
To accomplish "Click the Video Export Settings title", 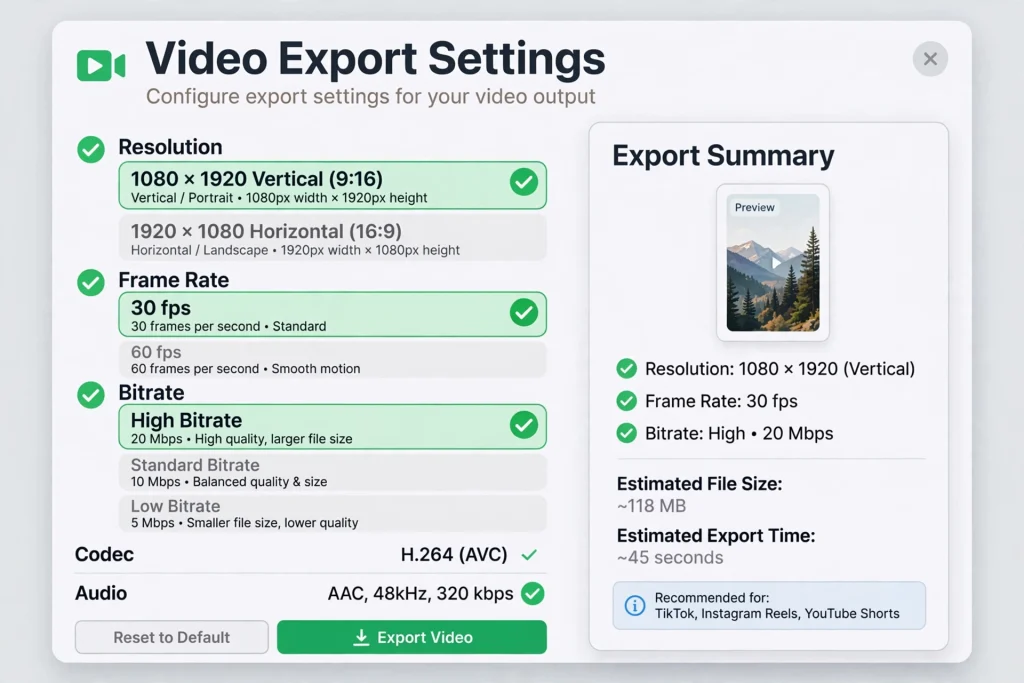I will (x=375, y=59).
